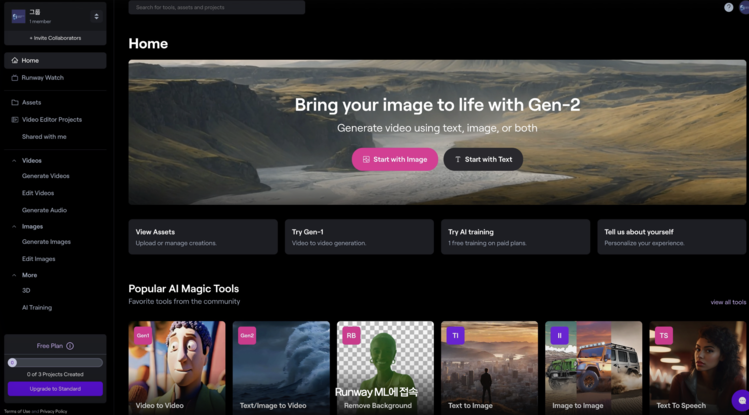Click Invite Collaborators button
Viewport: 749px width, 415px height.
pos(55,38)
